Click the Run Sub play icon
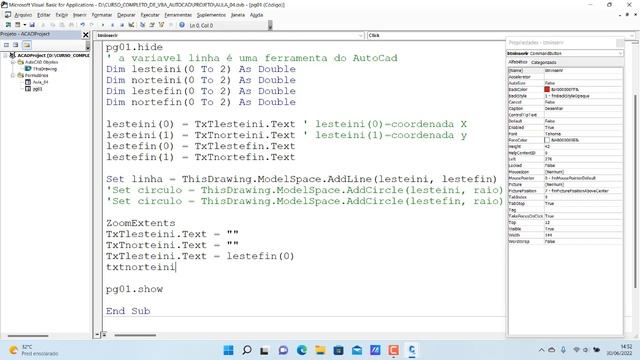Screen dimensions: 640x360 [x=103, y=25]
